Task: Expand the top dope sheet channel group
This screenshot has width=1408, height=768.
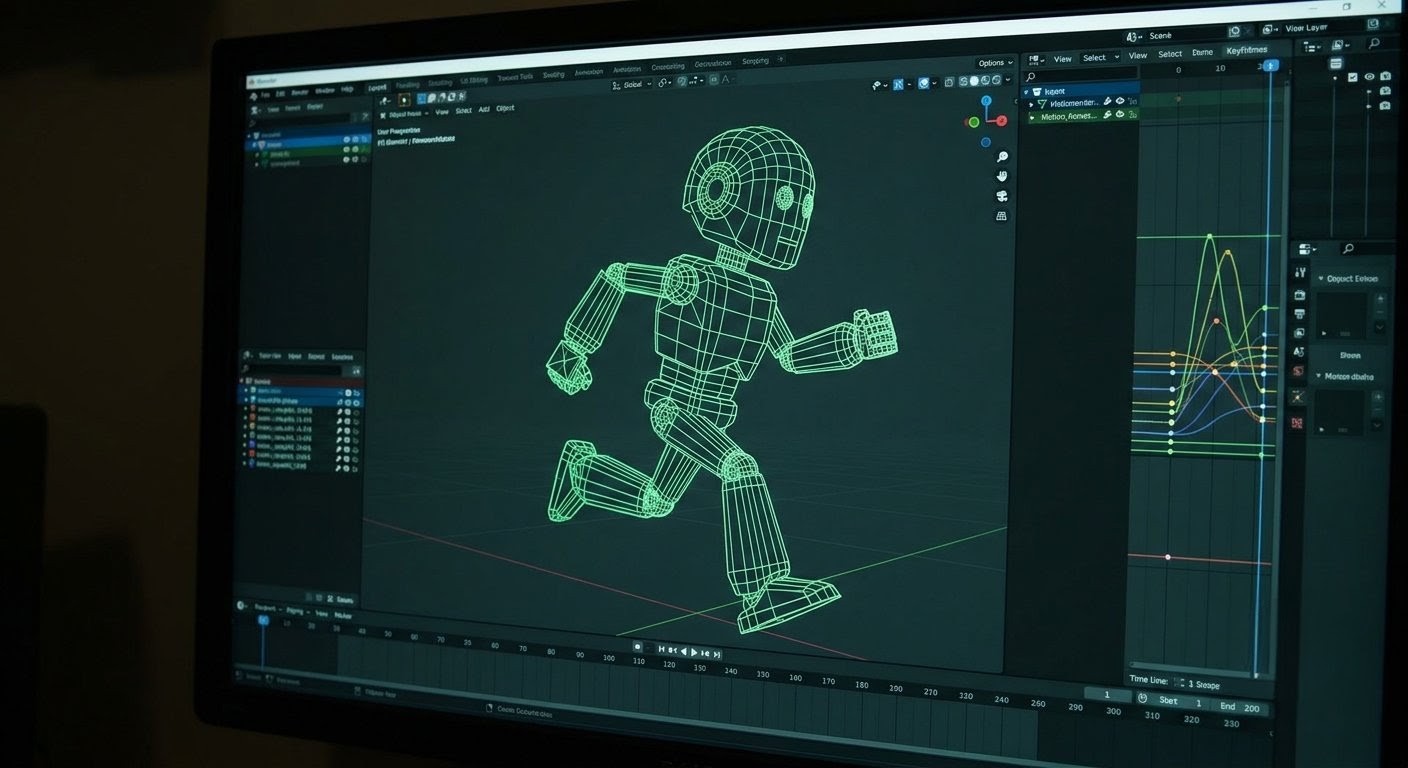Action: (x=1025, y=92)
